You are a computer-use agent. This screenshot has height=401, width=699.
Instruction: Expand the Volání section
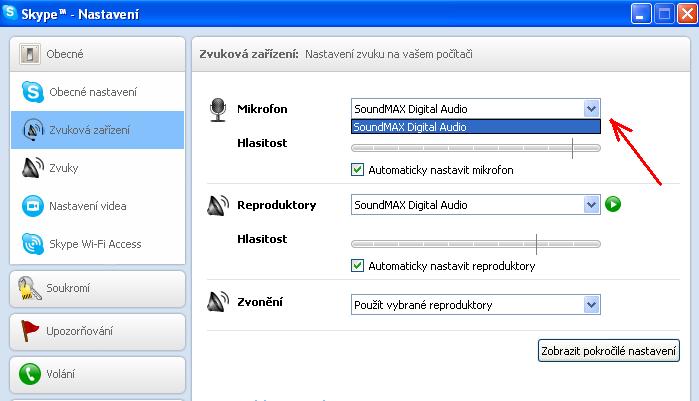(97, 374)
